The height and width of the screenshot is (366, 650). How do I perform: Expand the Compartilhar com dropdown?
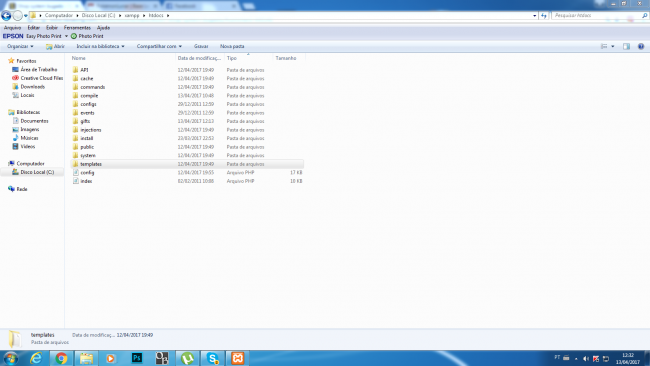click(159, 46)
